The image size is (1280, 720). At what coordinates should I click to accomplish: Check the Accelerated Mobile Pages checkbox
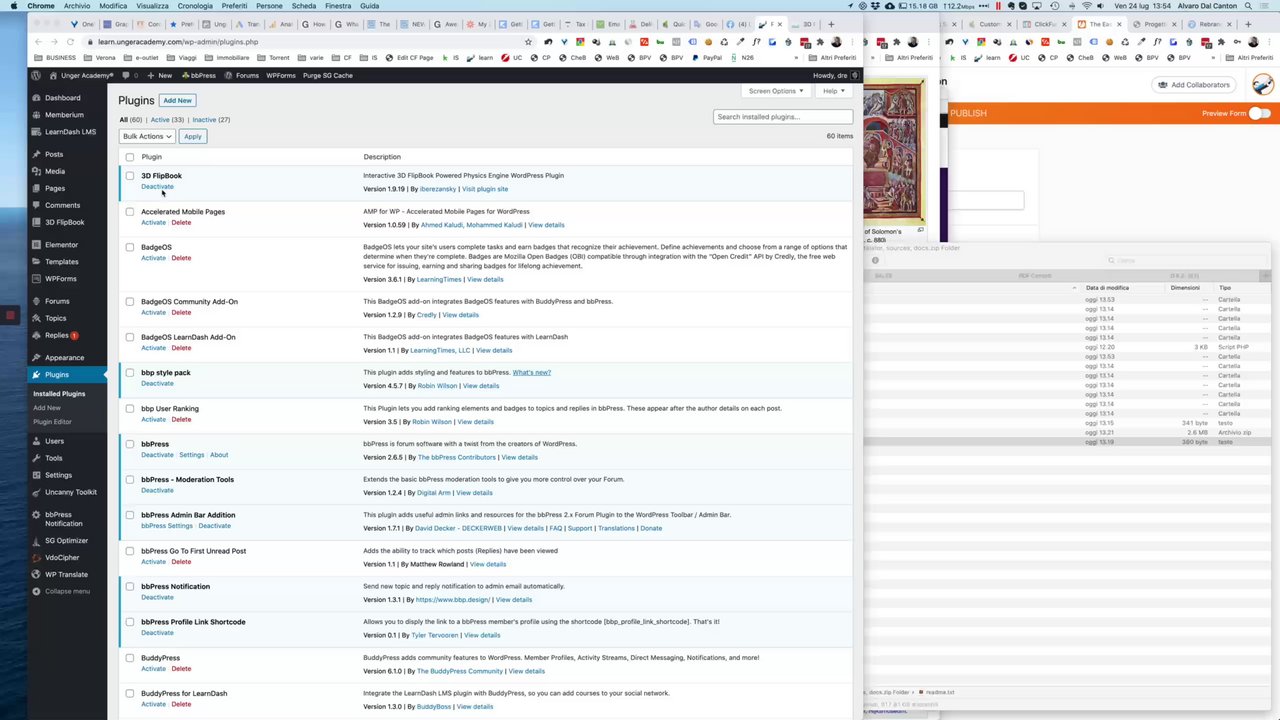(x=130, y=212)
